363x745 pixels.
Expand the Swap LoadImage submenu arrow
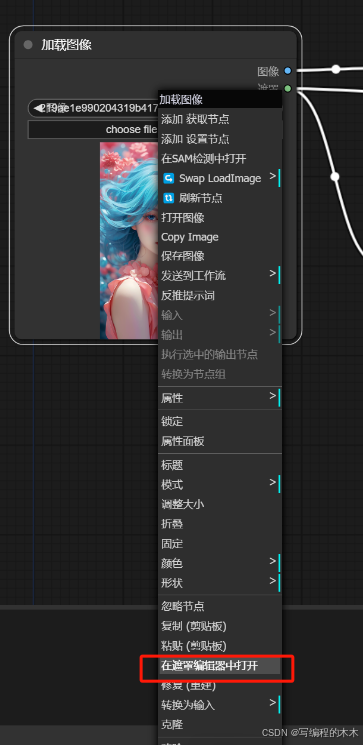(273, 176)
